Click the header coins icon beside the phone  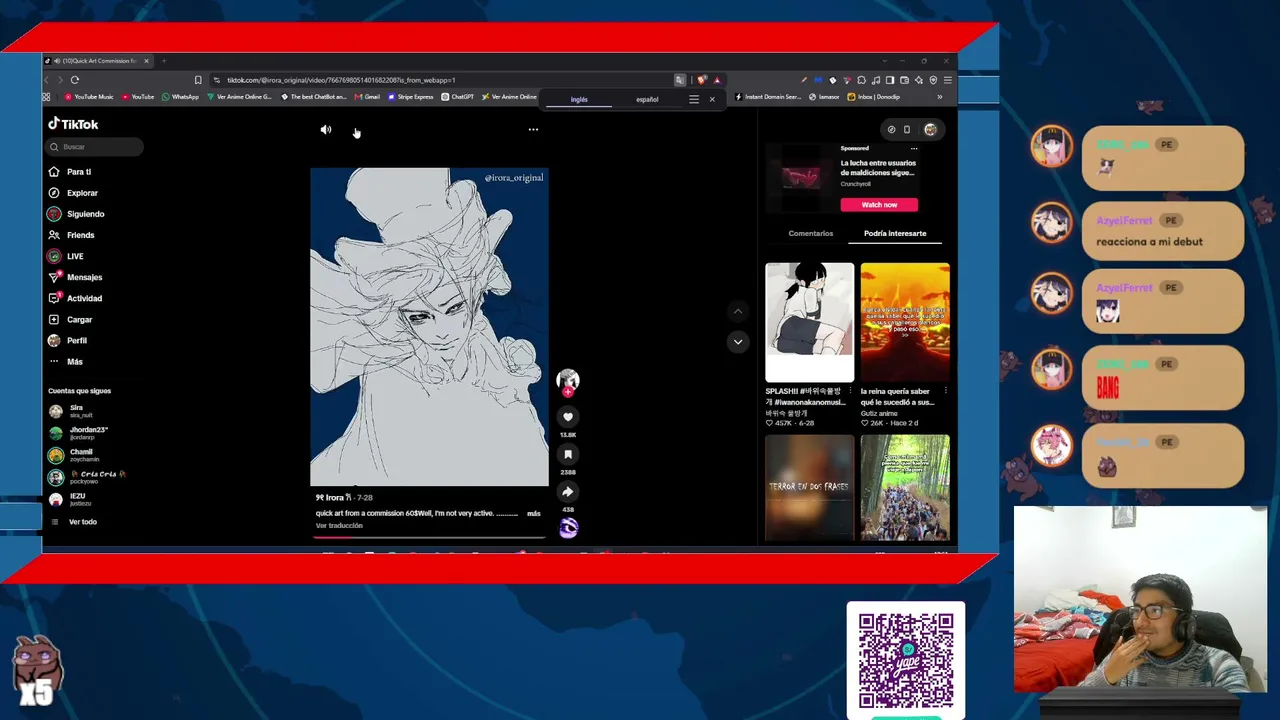coord(891,129)
